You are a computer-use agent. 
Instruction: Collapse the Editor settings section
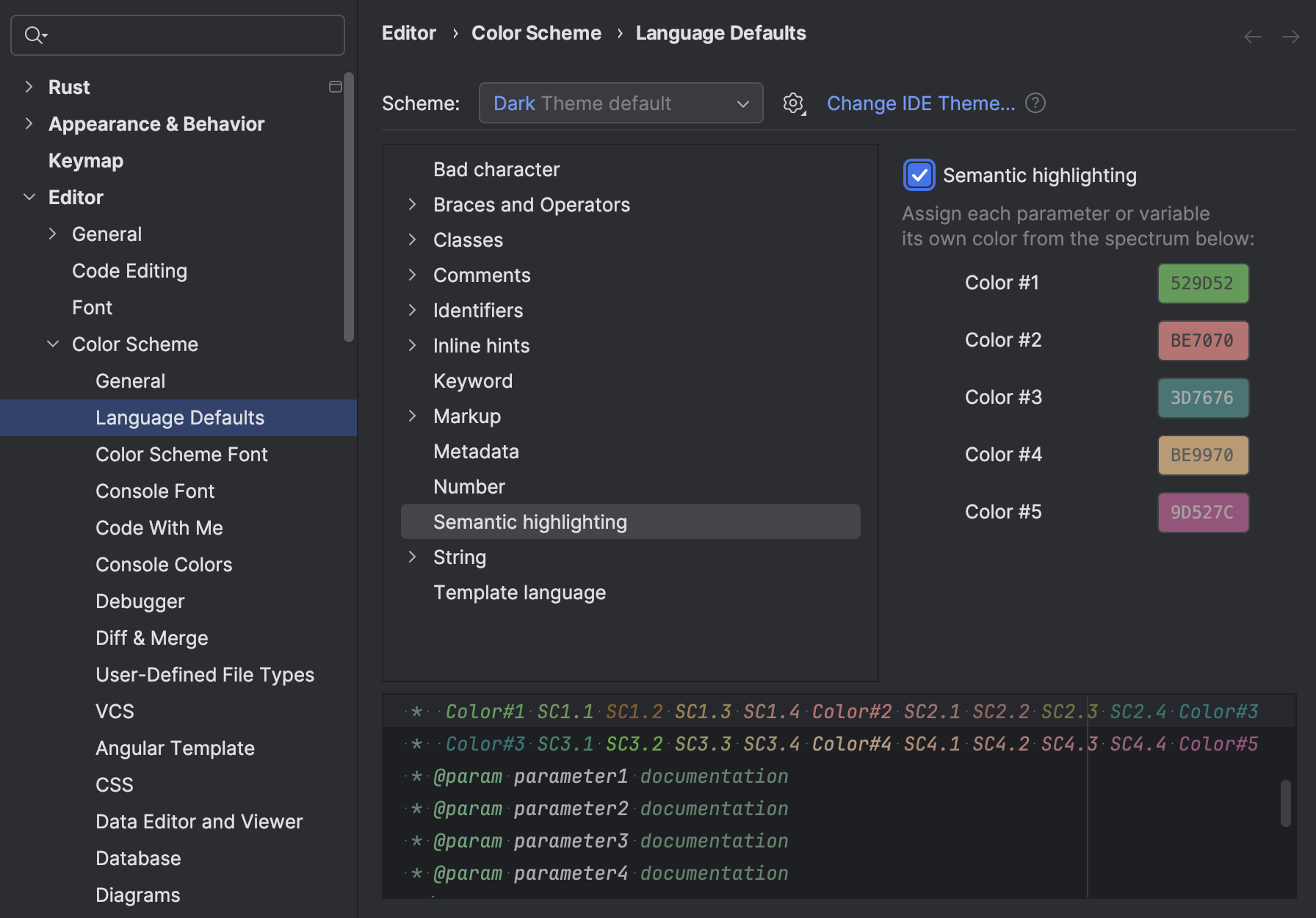pos(29,197)
